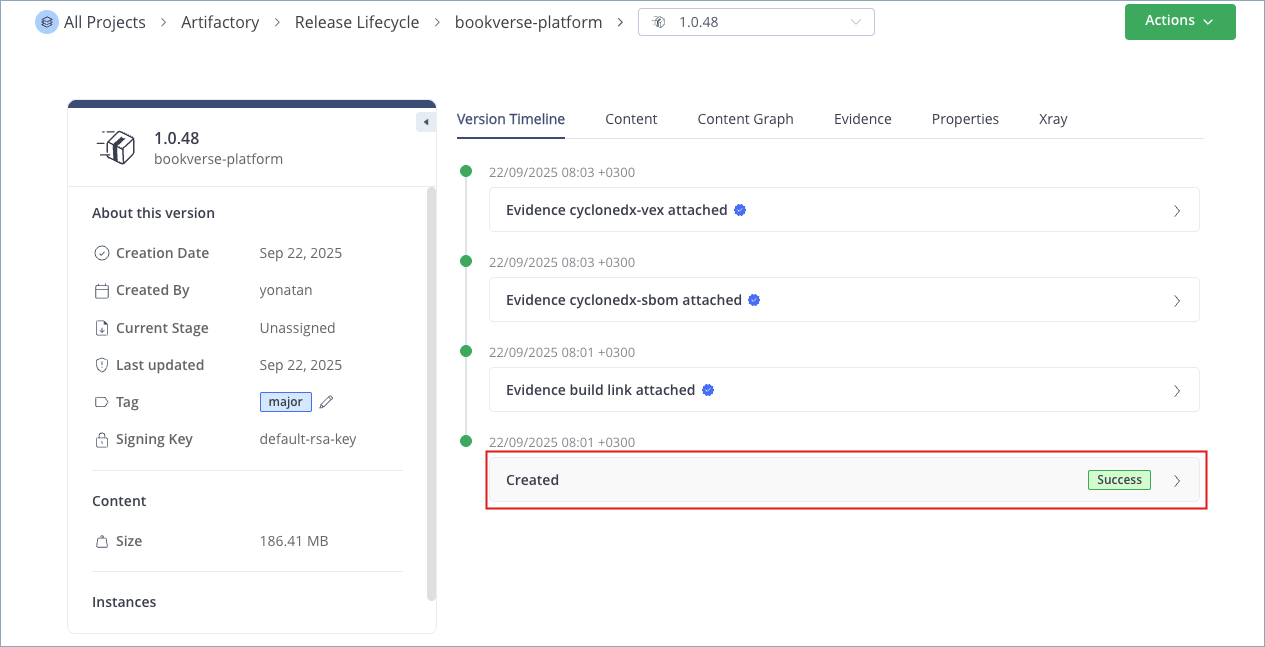Click the Last updated Sep 22, 2025 value
Viewport: 1265px width, 647px height.
pyautogui.click(x=301, y=365)
